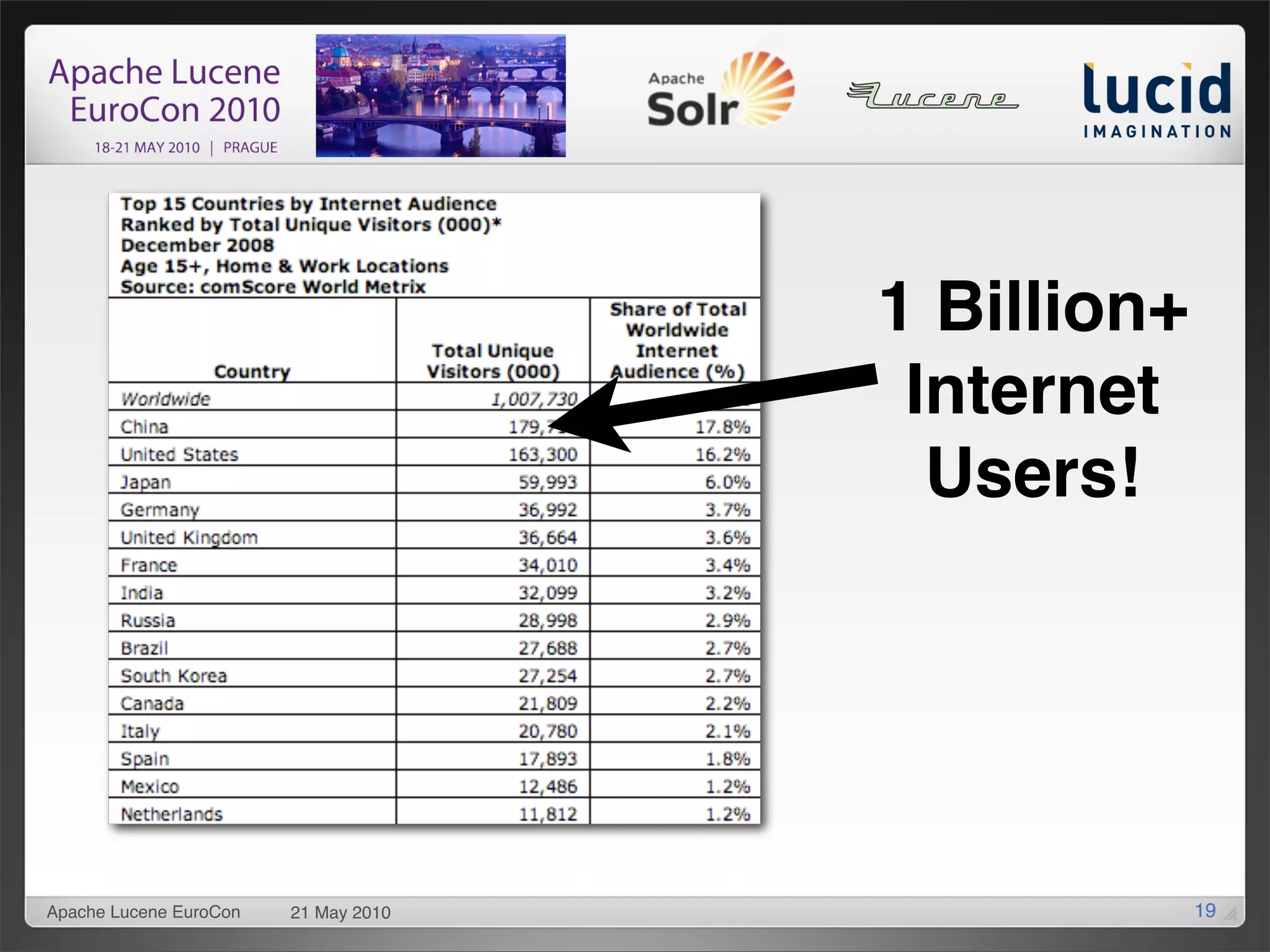Image resolution: width=1270 pixels, height=952 pixels.
Task: Click China's 17.8% share
Action: pos(722,426)
